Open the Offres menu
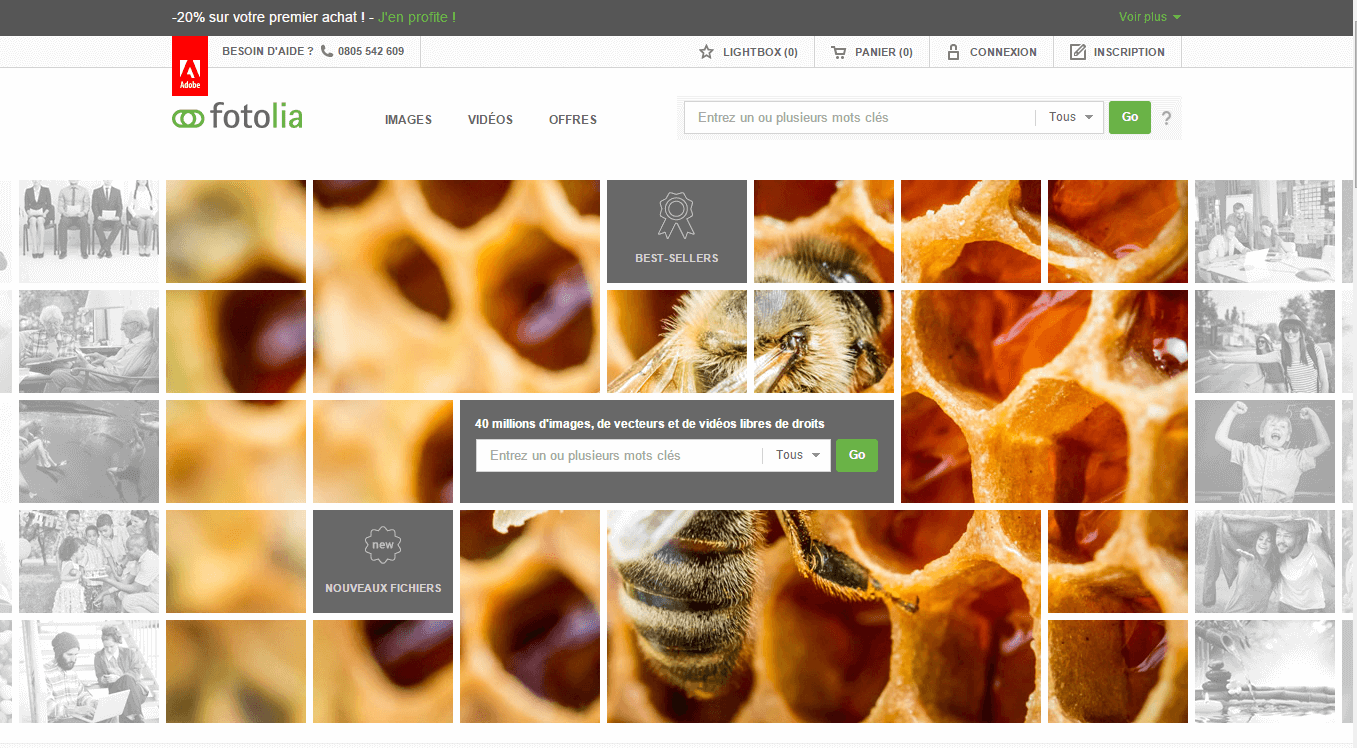The width and height of the screenshot is (1357, 748). [572, 120]
